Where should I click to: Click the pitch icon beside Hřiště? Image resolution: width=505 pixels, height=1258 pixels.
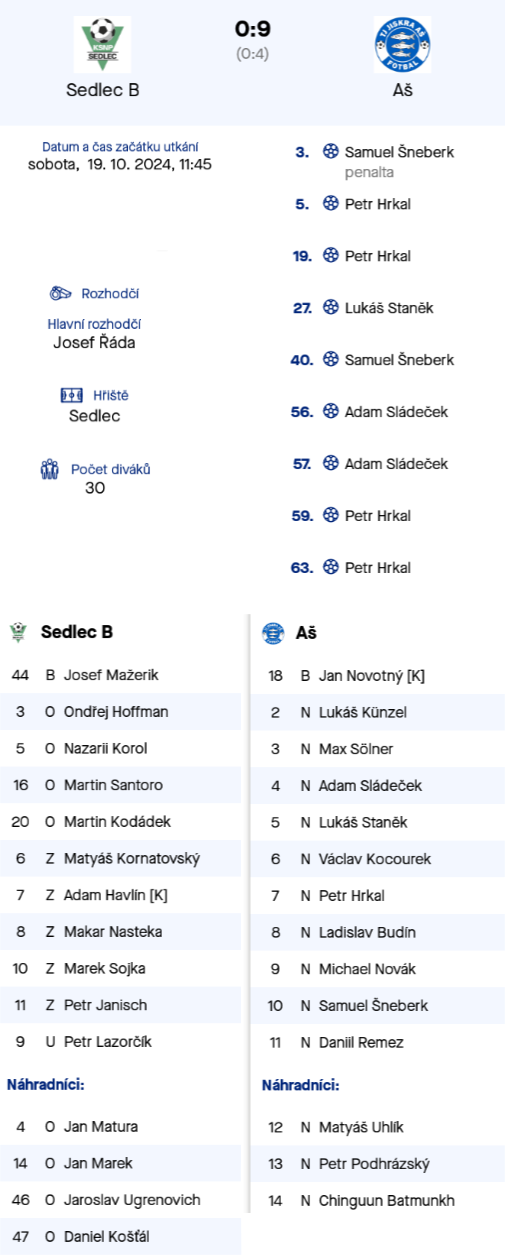point(72,395)
